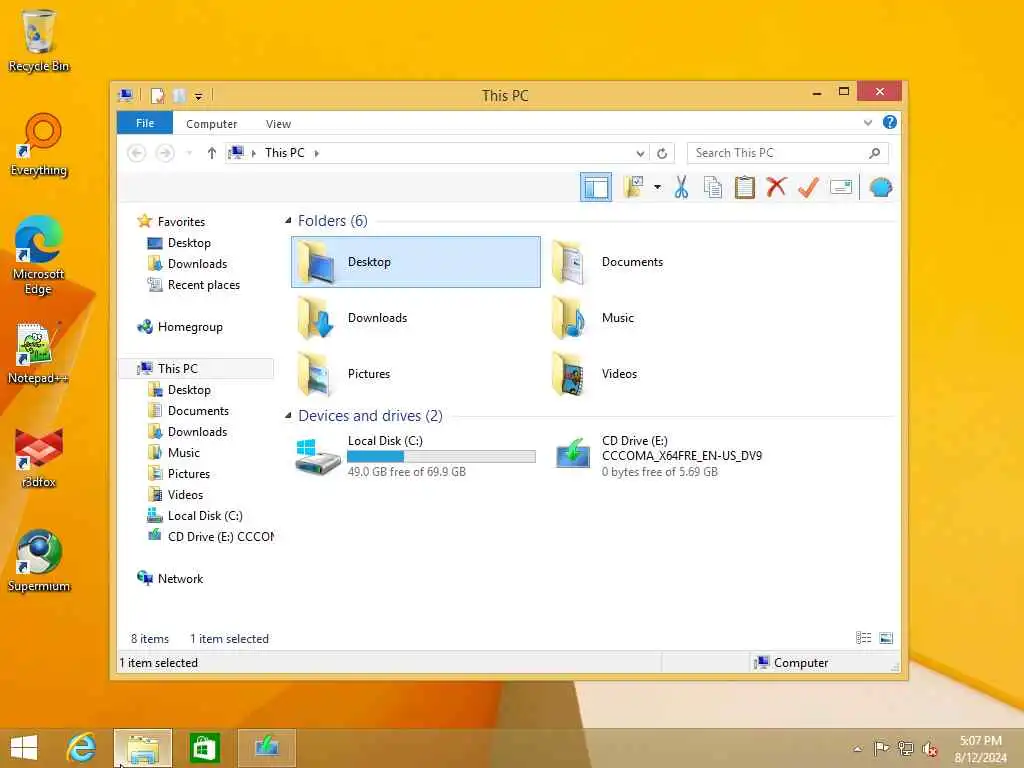Click the red X Delete icon

[776, 187]
